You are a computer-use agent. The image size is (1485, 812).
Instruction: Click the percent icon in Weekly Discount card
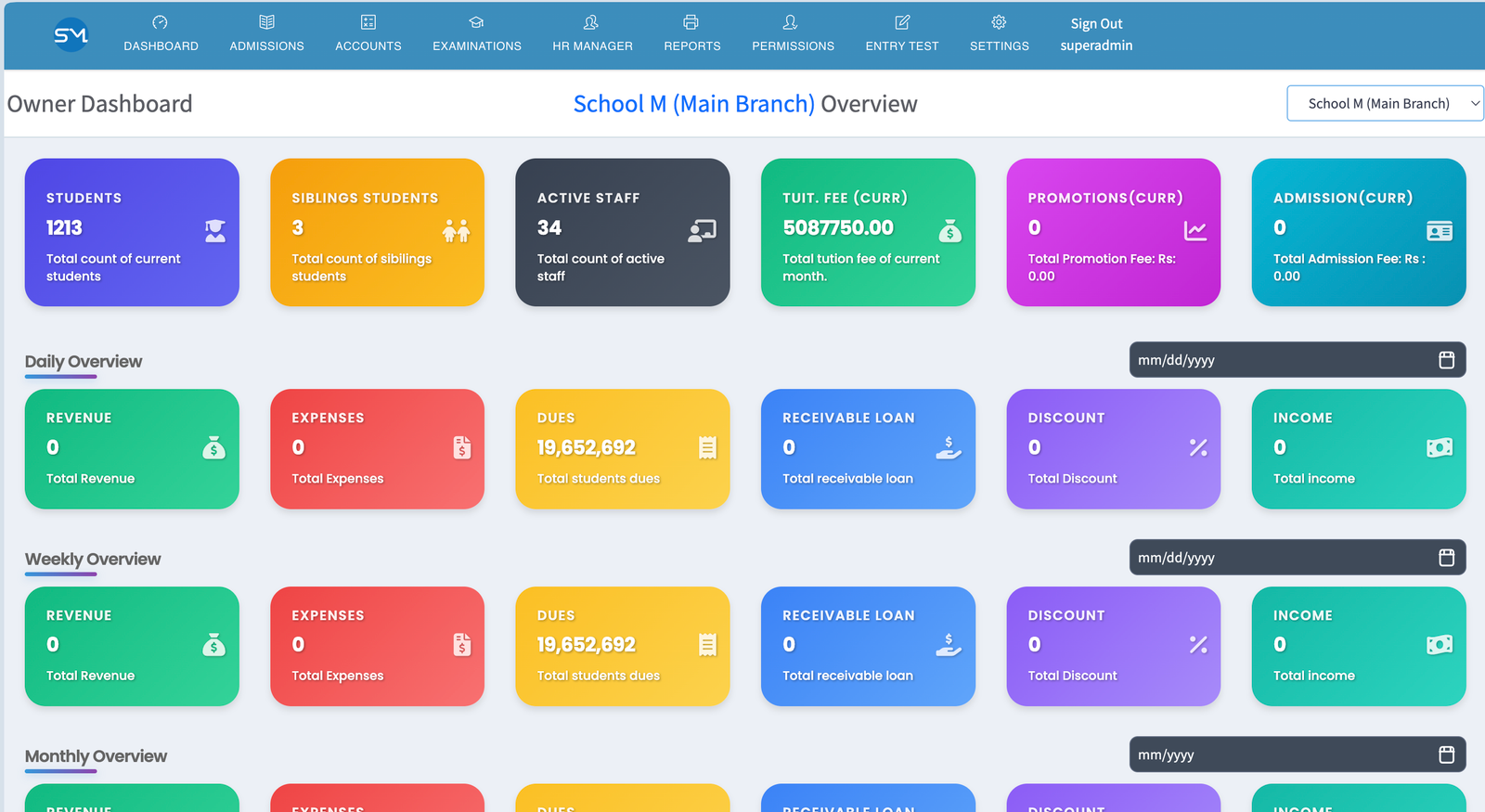click(x=1198, y=645)
